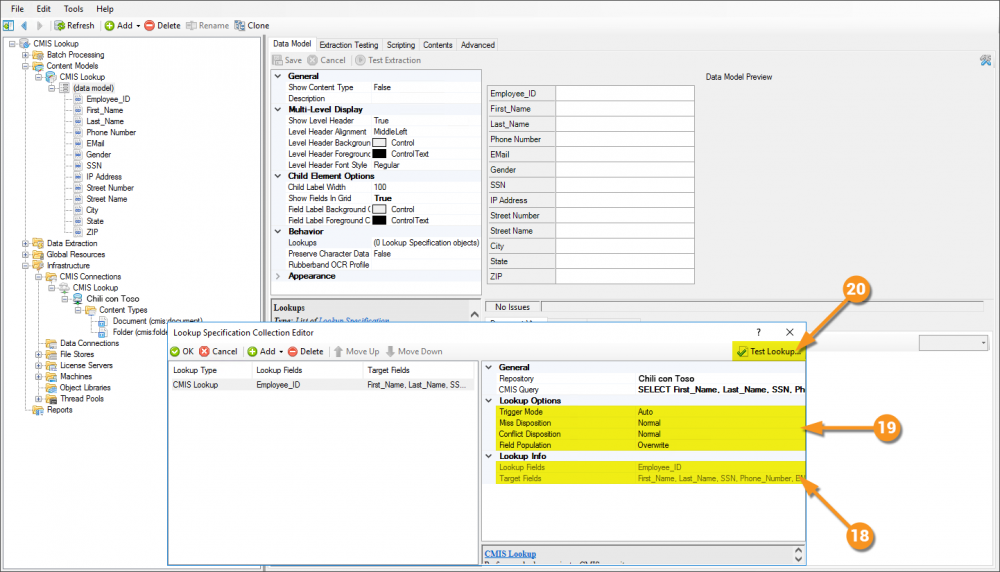Click the ZIP preview input field
The width and height of the screenshot is (1000, 572).
tap(624, 277)
